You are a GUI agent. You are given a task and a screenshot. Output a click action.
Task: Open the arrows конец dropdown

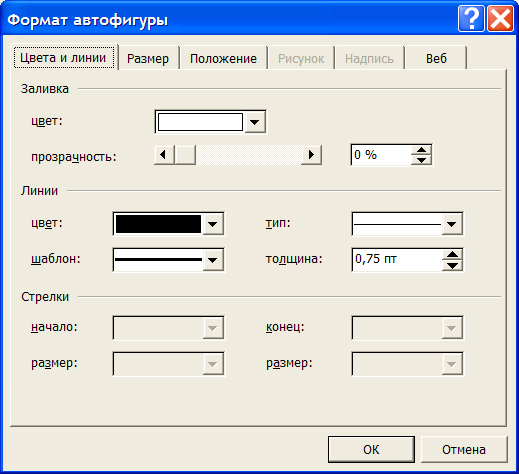tap(407, 328)
